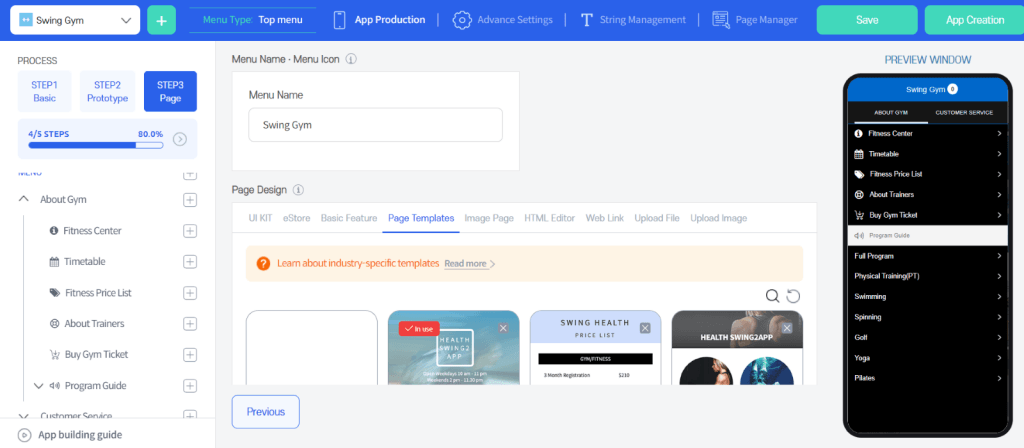
Task: Collapse the About Gym menu group
Action: tap(24, 199)
